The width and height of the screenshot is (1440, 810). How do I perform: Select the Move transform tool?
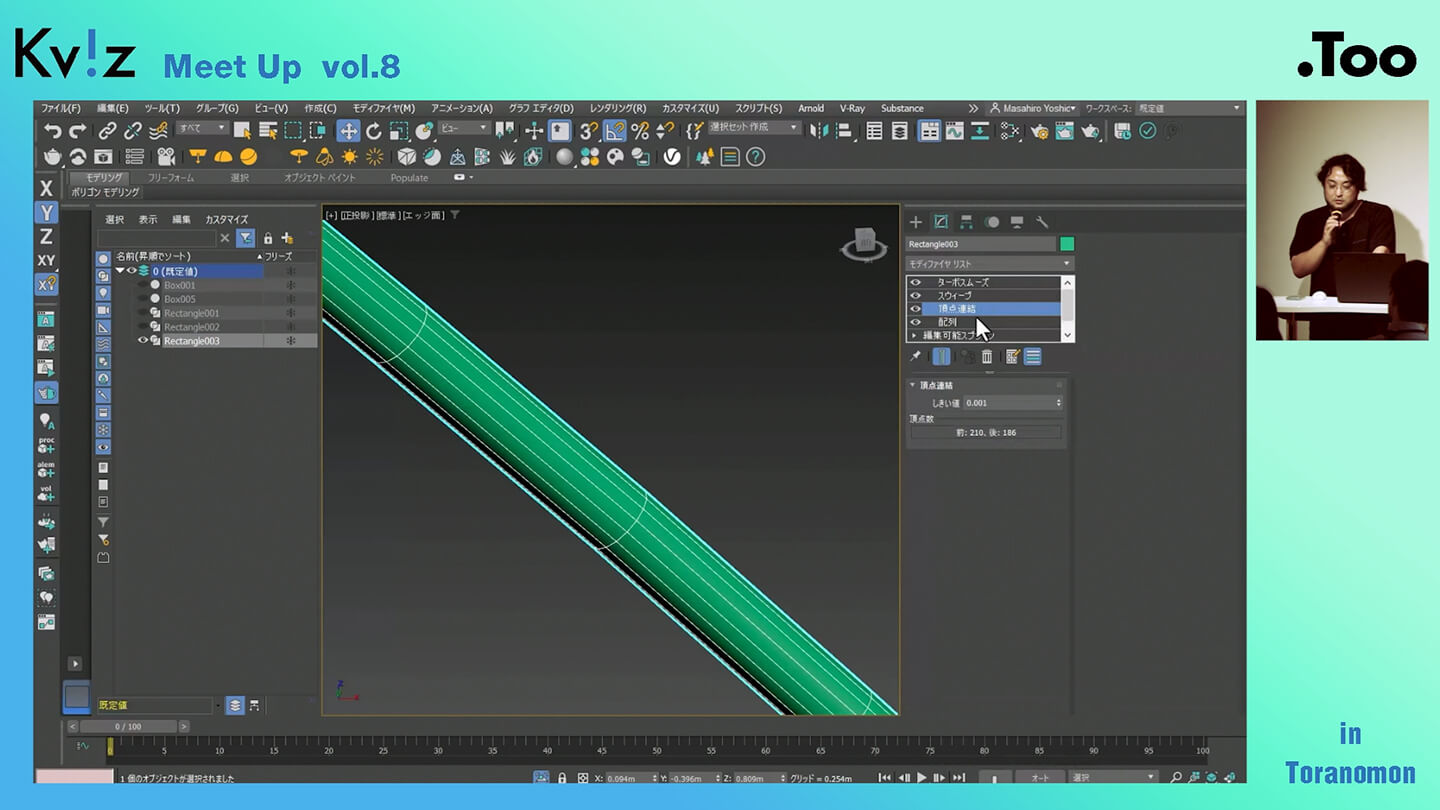click(348, 131)
